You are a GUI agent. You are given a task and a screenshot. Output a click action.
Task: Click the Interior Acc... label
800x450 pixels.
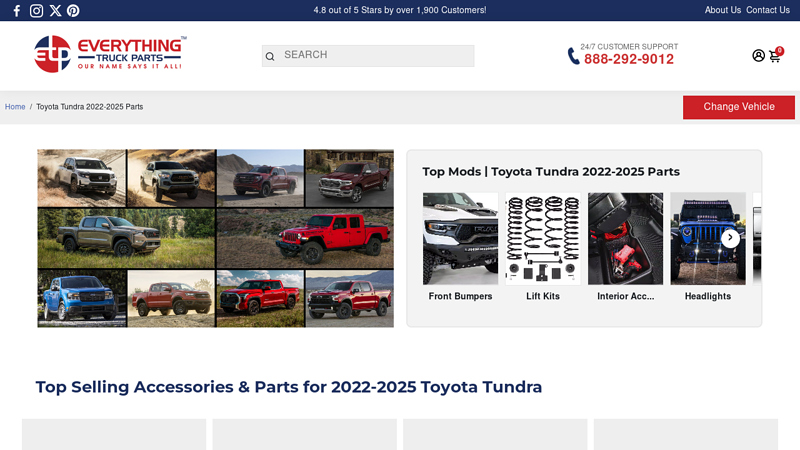pyautogui.click(x=626, y=296)
